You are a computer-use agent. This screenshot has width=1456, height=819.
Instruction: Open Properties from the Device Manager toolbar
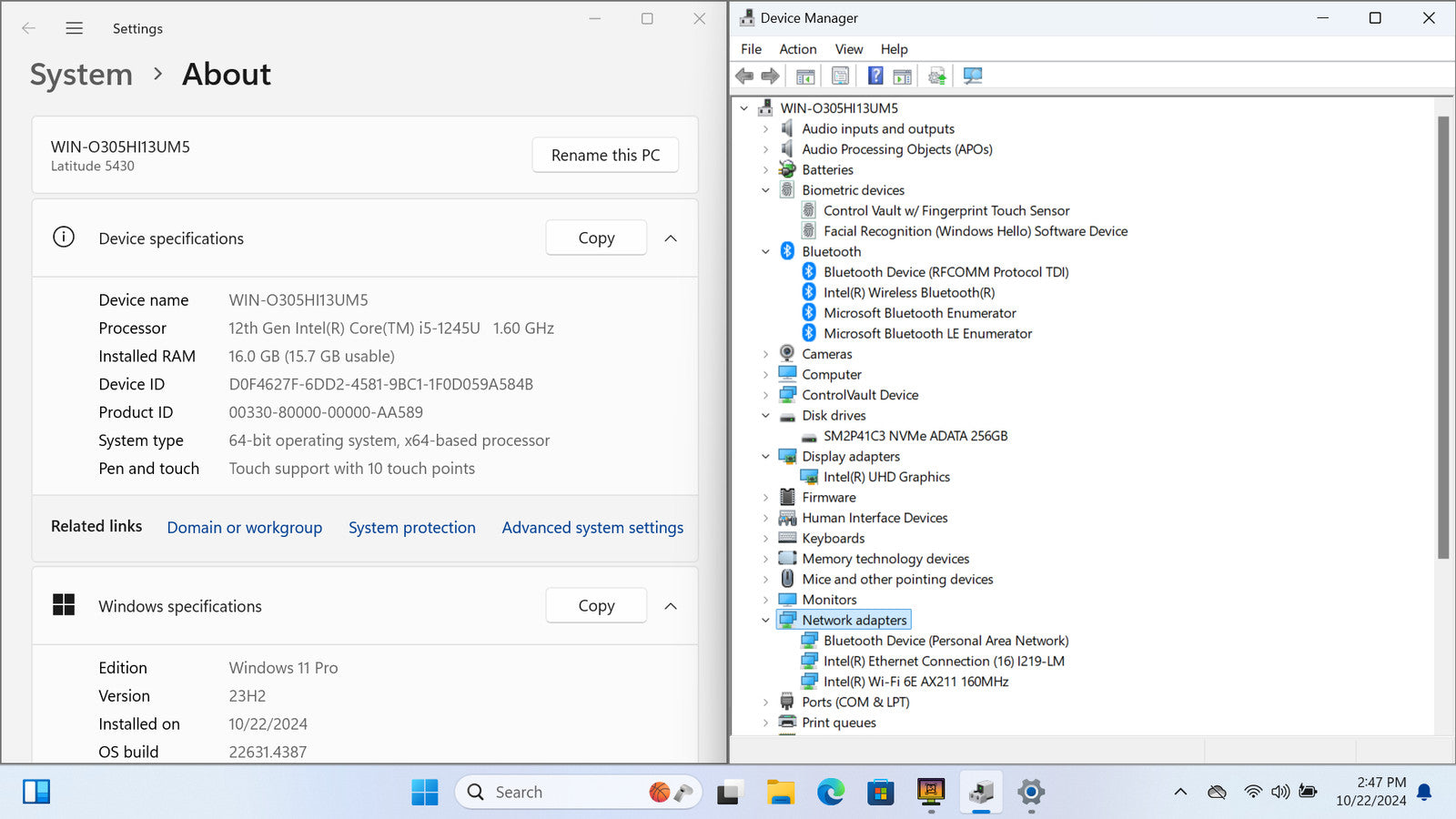pos(840,76)
